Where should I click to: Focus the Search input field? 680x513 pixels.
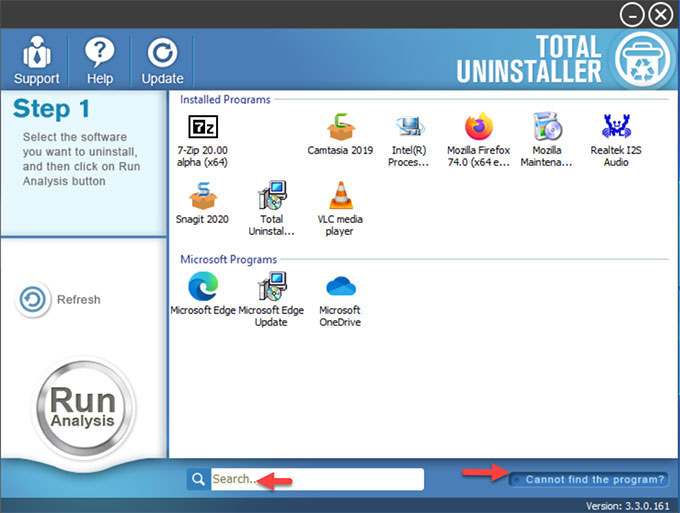317,479
